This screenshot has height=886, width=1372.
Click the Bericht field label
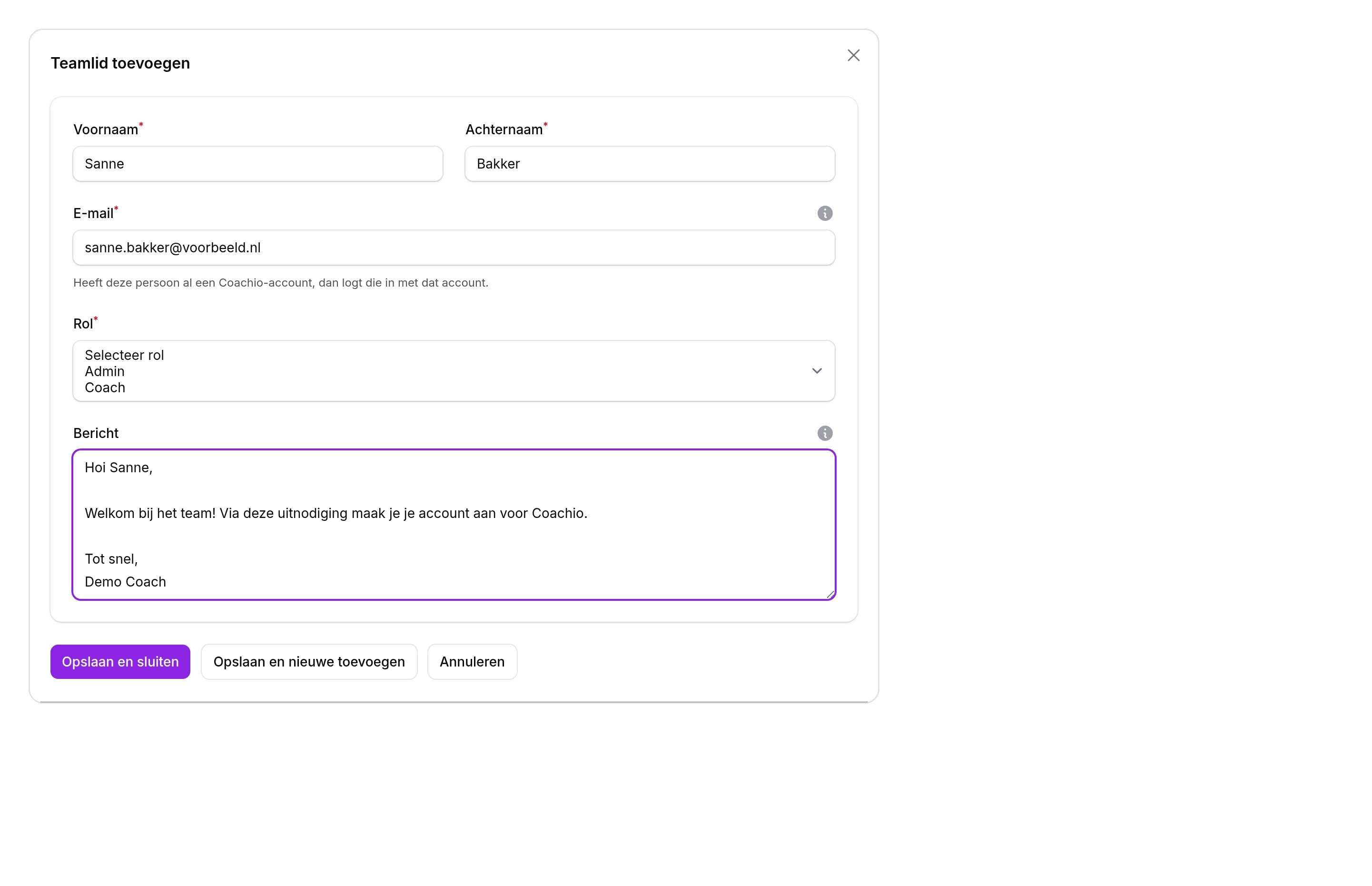[x=96, y=433]
